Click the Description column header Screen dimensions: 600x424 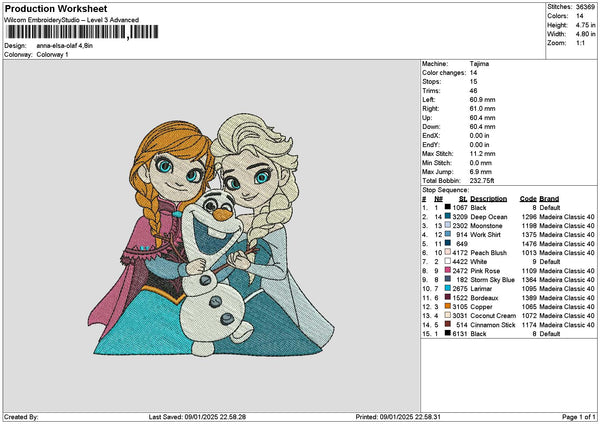click(x=488, y=199)
